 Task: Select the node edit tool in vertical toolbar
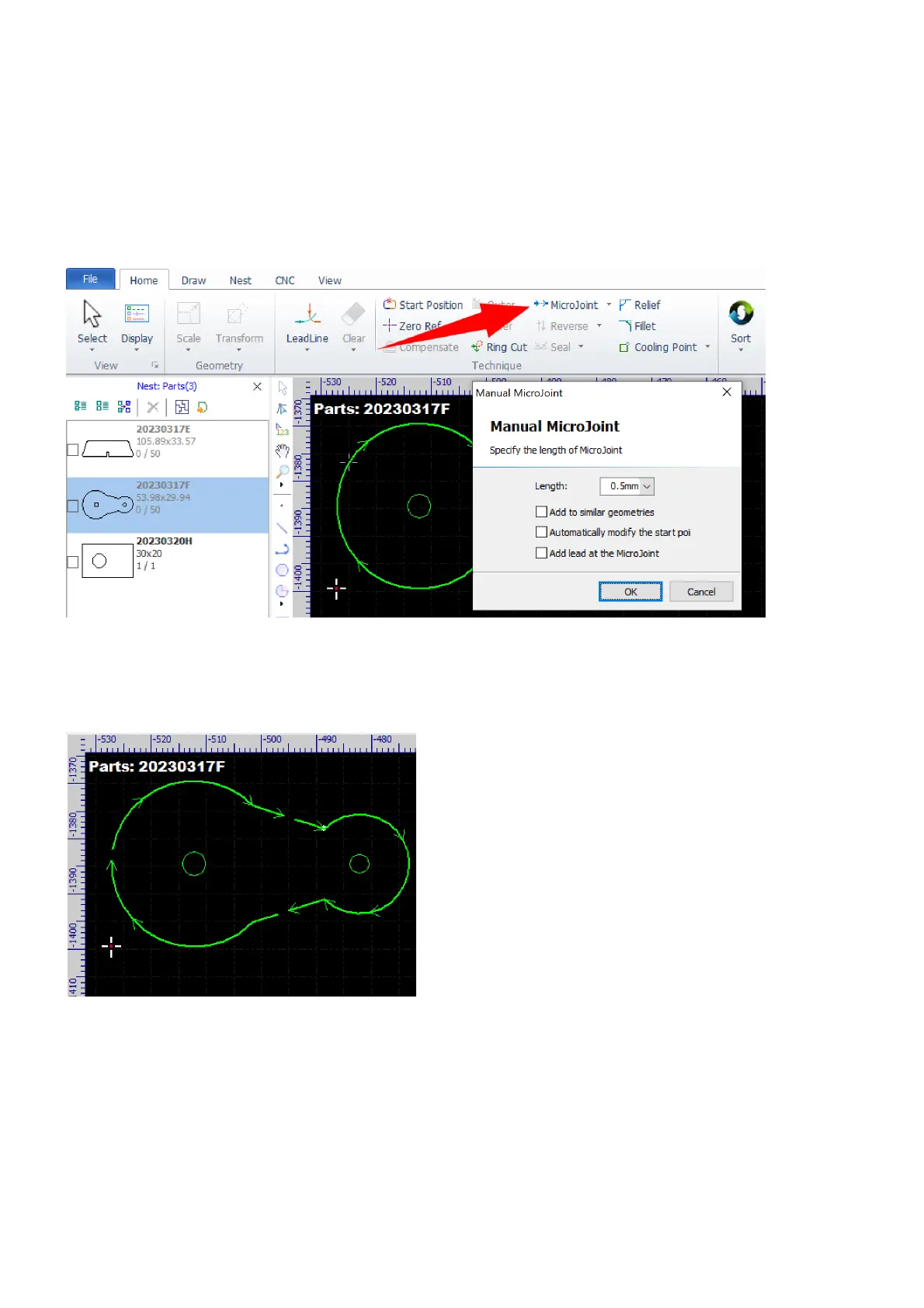coord(282,409)
